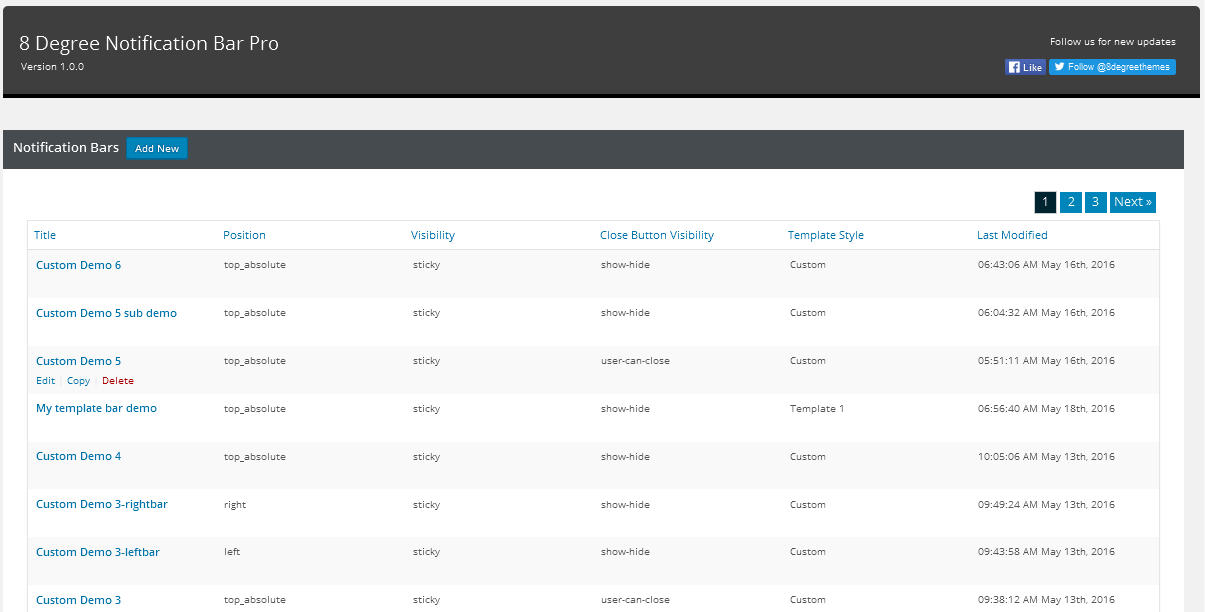The width and height of the screenshot is (1205, 612).
Task: Follow @8degreethemes on Twitter
Action: tap(1112, 67)
